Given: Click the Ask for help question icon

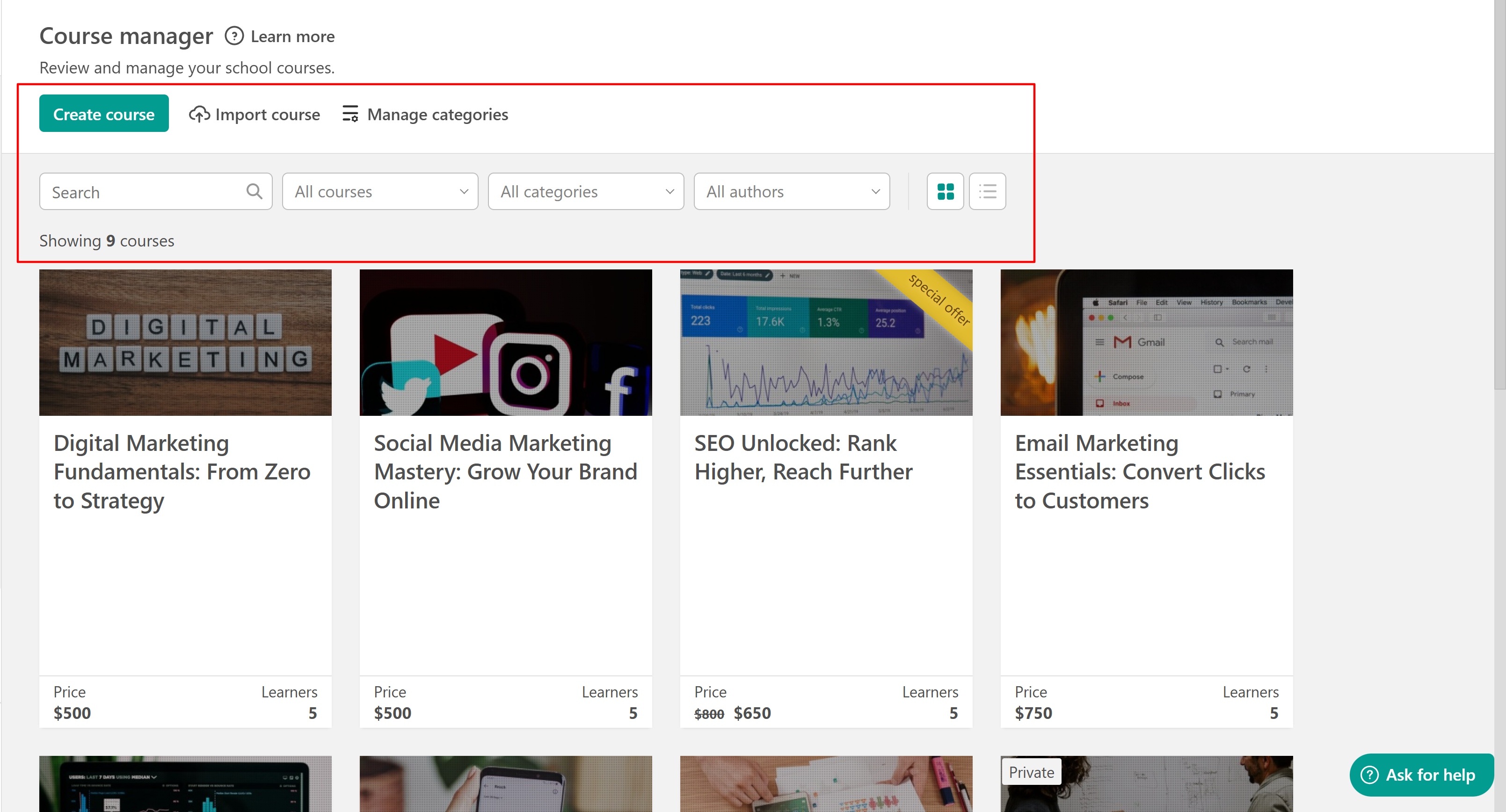Looking at the screenshot, I should (1370, 775).
